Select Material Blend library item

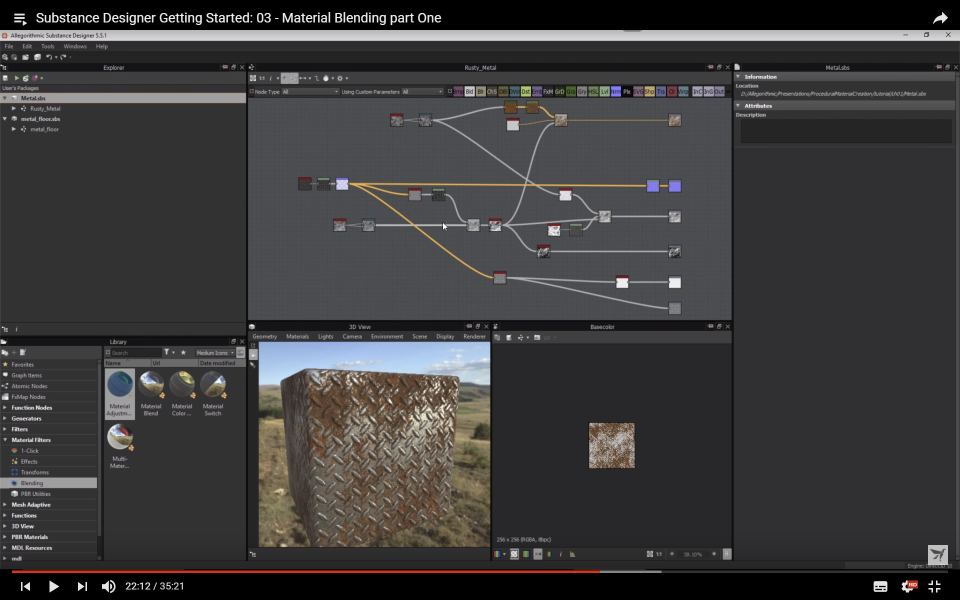(x=151, y=392)
